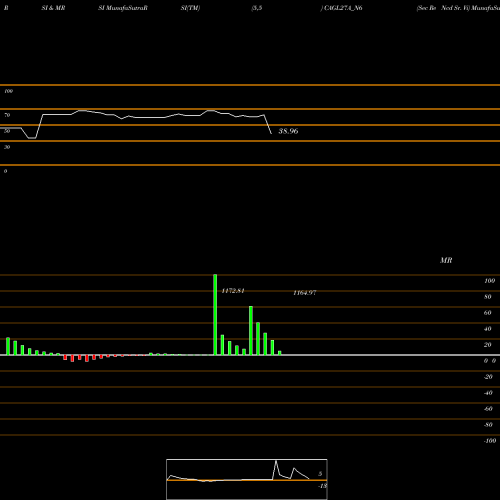Click the -100 label on MR right axis
Screen dimensions: 500x500
tap(490, 441)
